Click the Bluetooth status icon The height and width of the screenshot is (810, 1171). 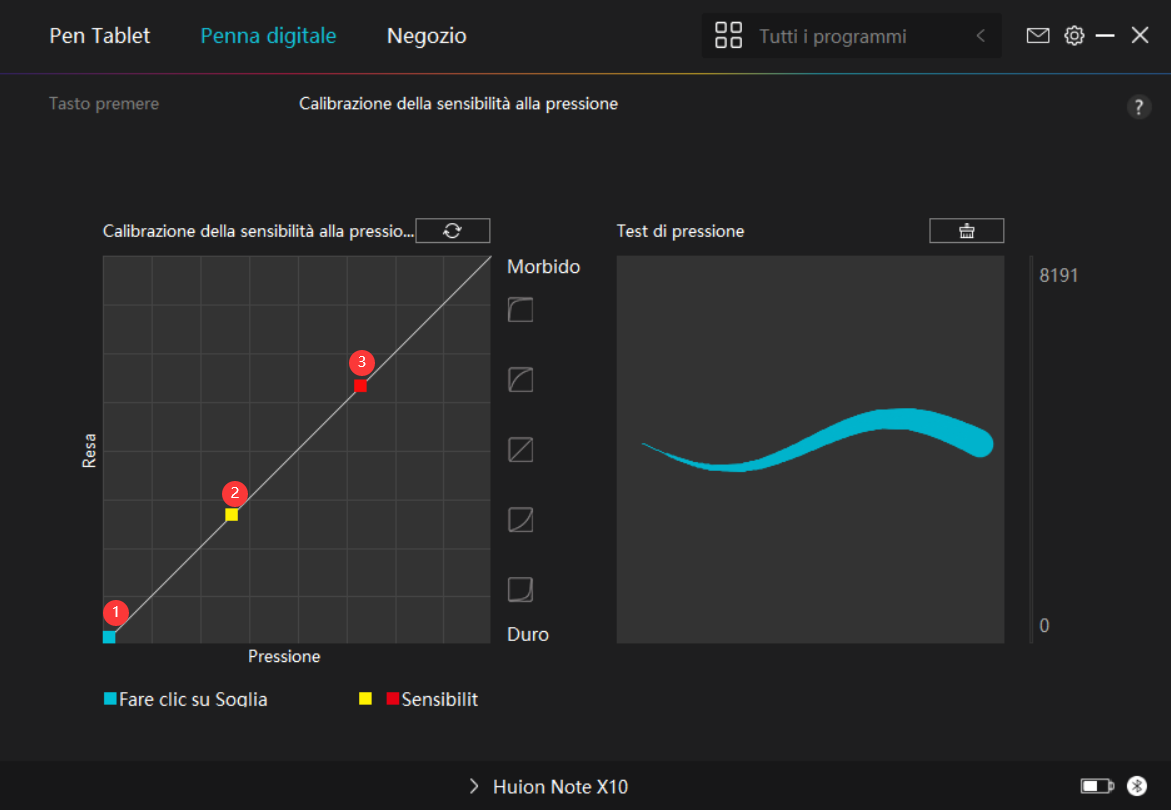click(x=1136, y=786)
